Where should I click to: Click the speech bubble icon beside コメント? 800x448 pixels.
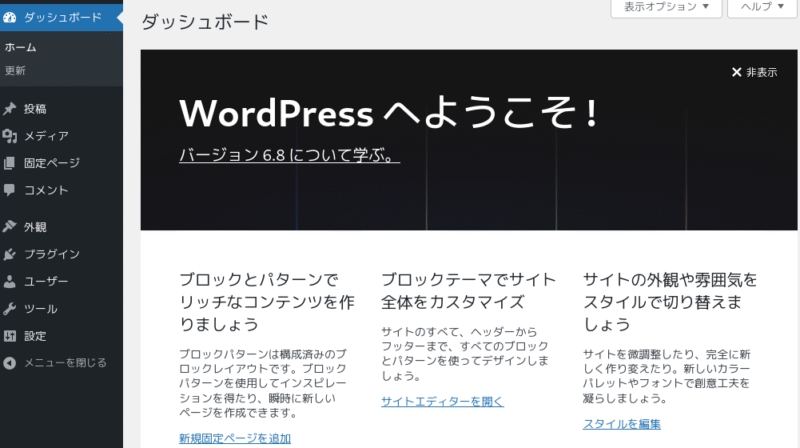pos(10,190)
